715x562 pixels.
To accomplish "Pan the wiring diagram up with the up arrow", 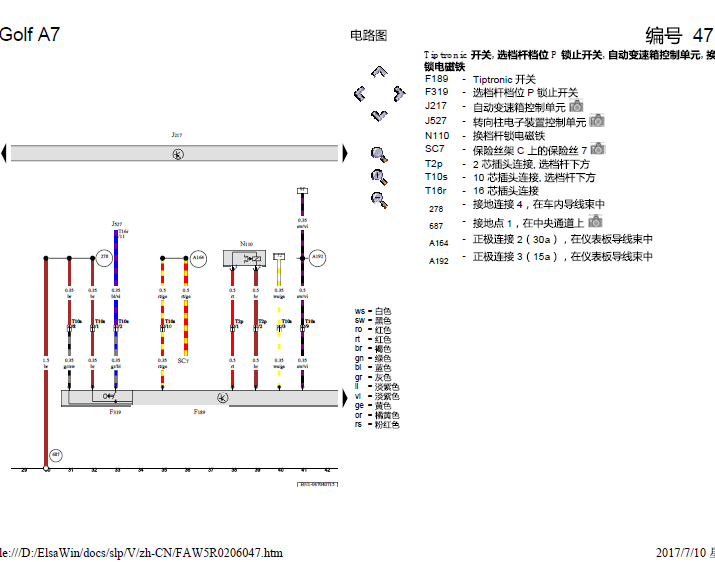I will tap(379, 72).
